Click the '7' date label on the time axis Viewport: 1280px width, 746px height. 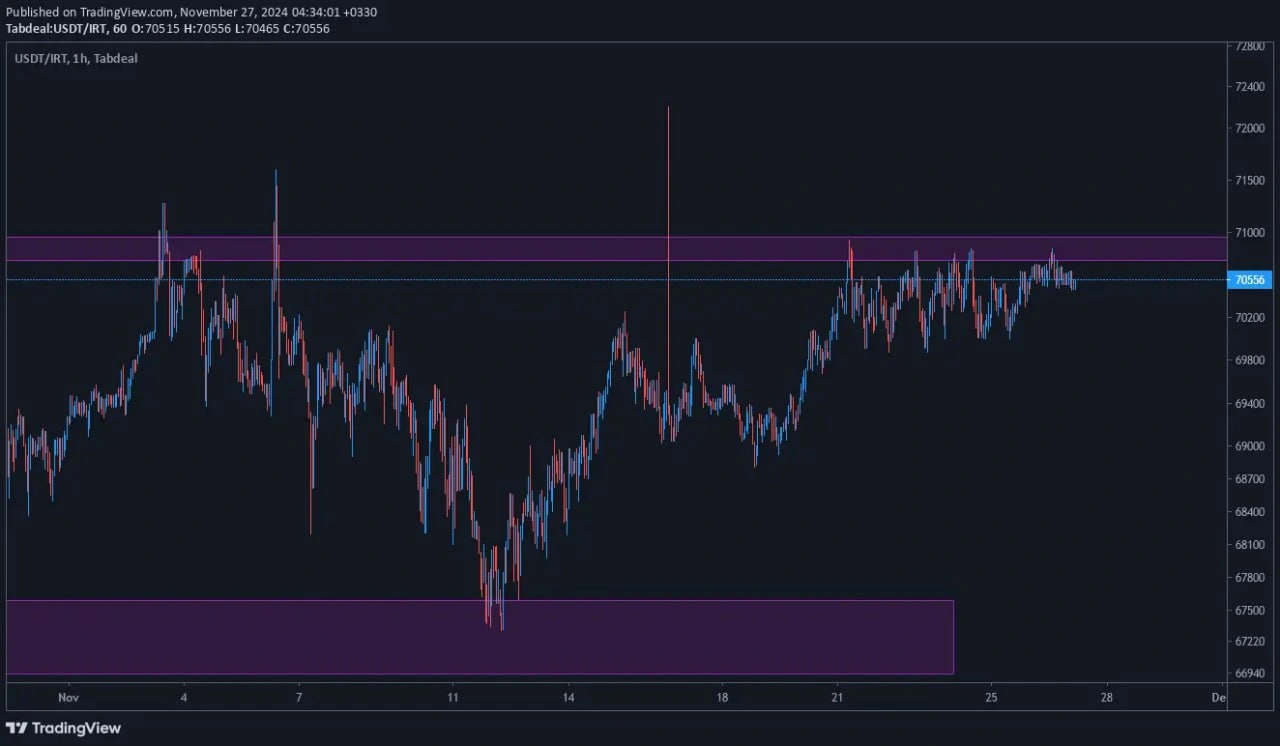299,697
